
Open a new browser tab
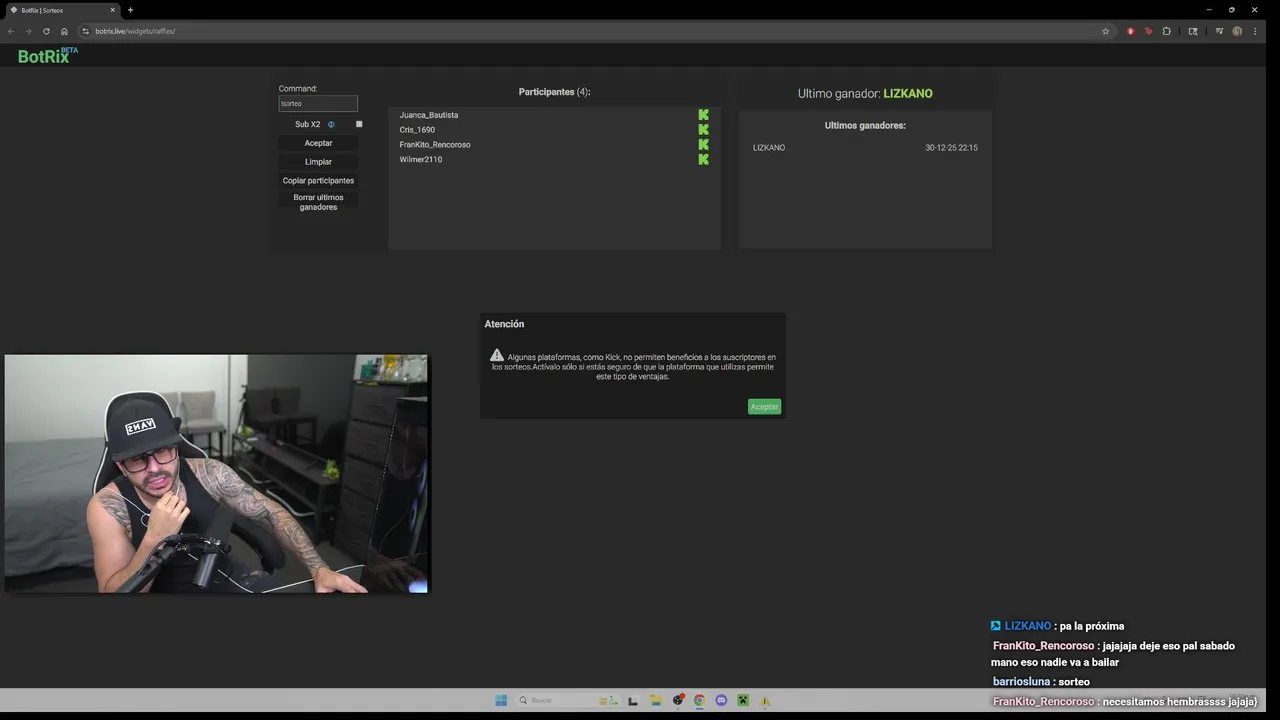130,10
